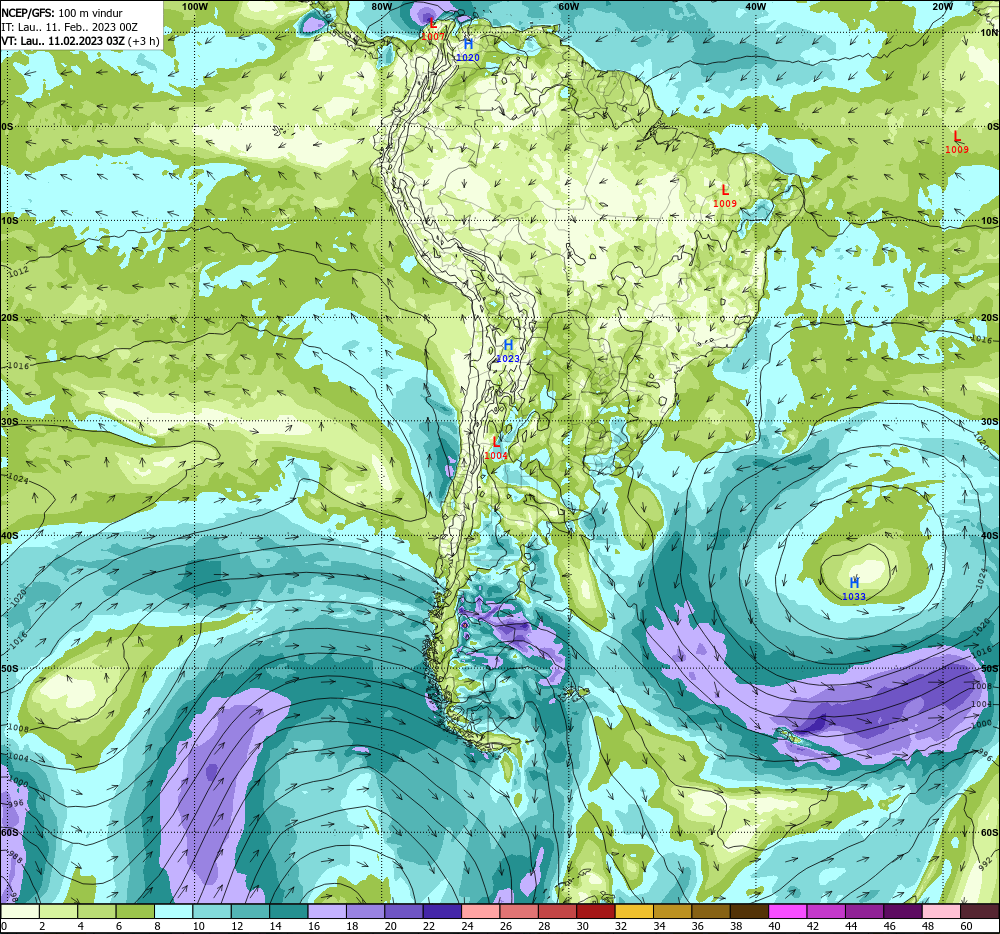Pick the 0–2 pale cream legend swatch
Screen dimensions: 1000x934
click(20, 911)
